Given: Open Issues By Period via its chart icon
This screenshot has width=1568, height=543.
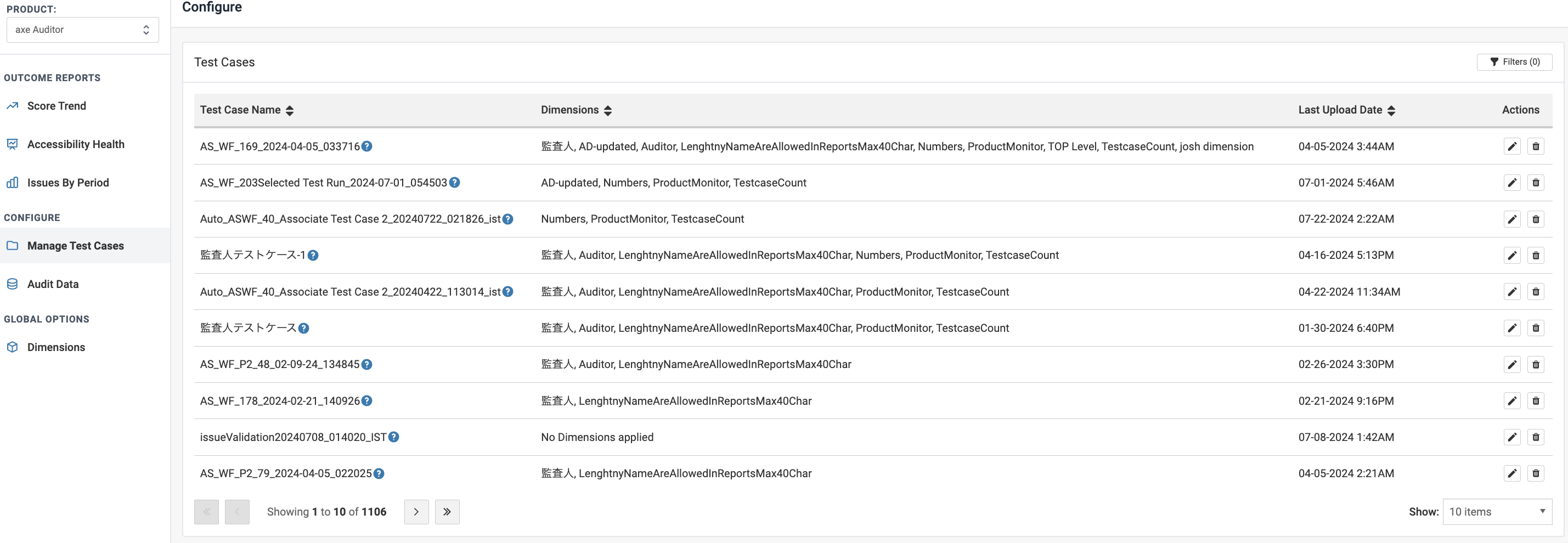Looking at the screenshot, I should pos(13,182).
